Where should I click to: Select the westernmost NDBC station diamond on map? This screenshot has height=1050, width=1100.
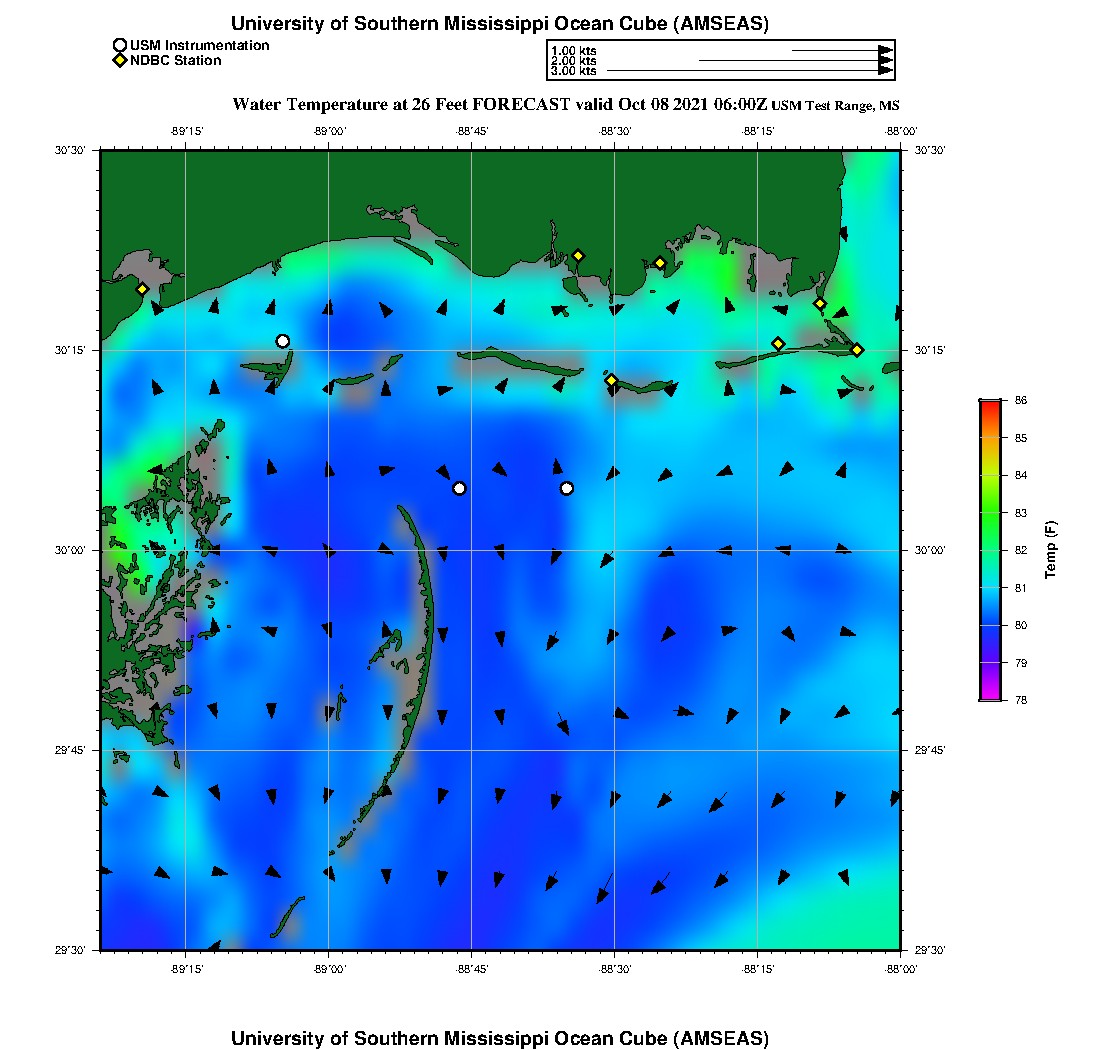pos(143,289)
